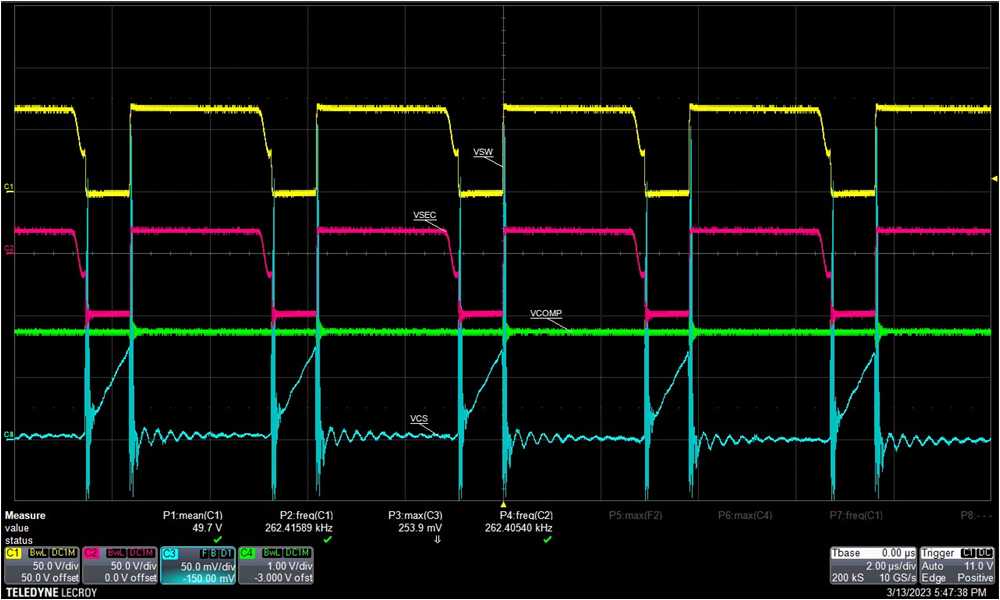1000x600 pixels.
Task: Toggle the BwL badge on channel C4
Action: tap(272, 553)
